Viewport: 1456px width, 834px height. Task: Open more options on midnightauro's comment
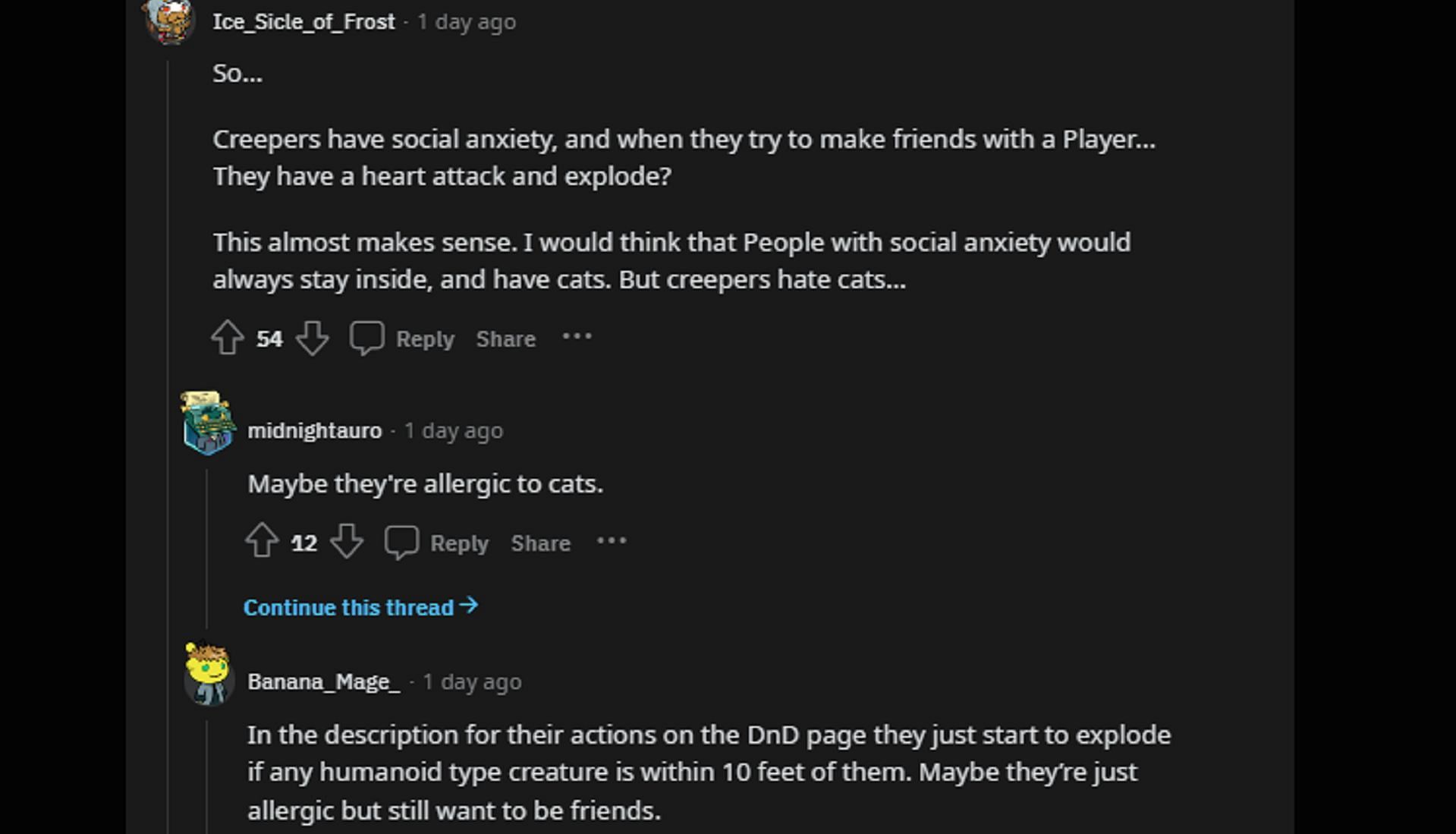pyautogui.click(x=612, y=541)
